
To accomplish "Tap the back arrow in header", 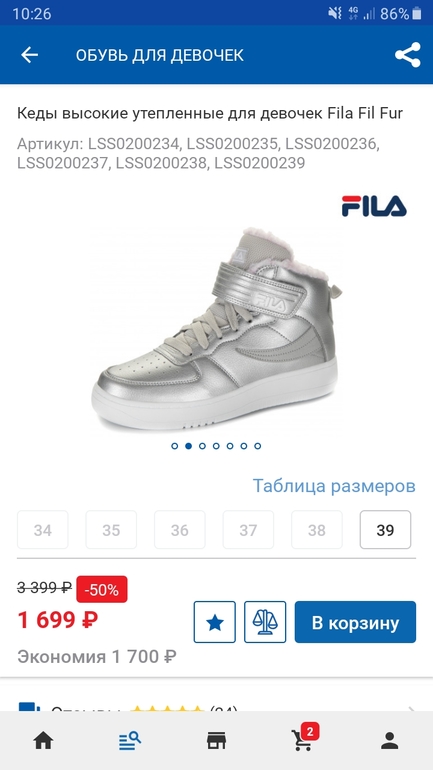I will click(x=29, y=55).
